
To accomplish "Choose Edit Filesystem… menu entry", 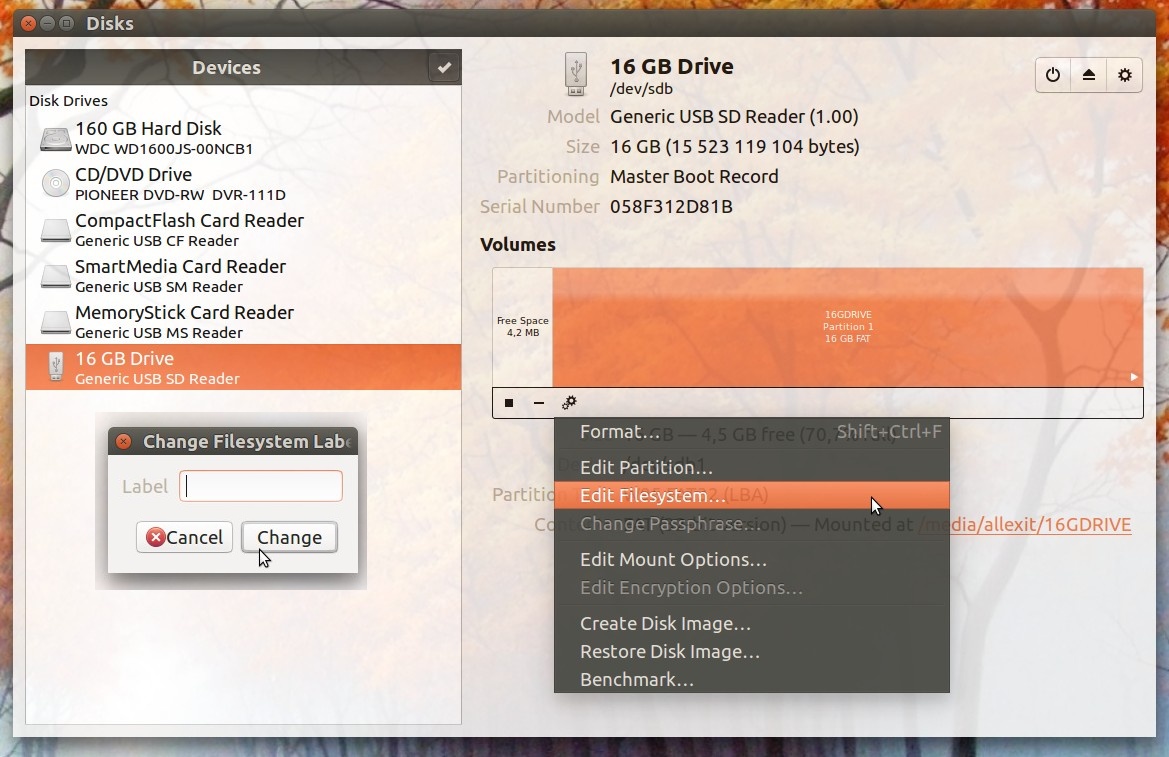I will [752, 495].
